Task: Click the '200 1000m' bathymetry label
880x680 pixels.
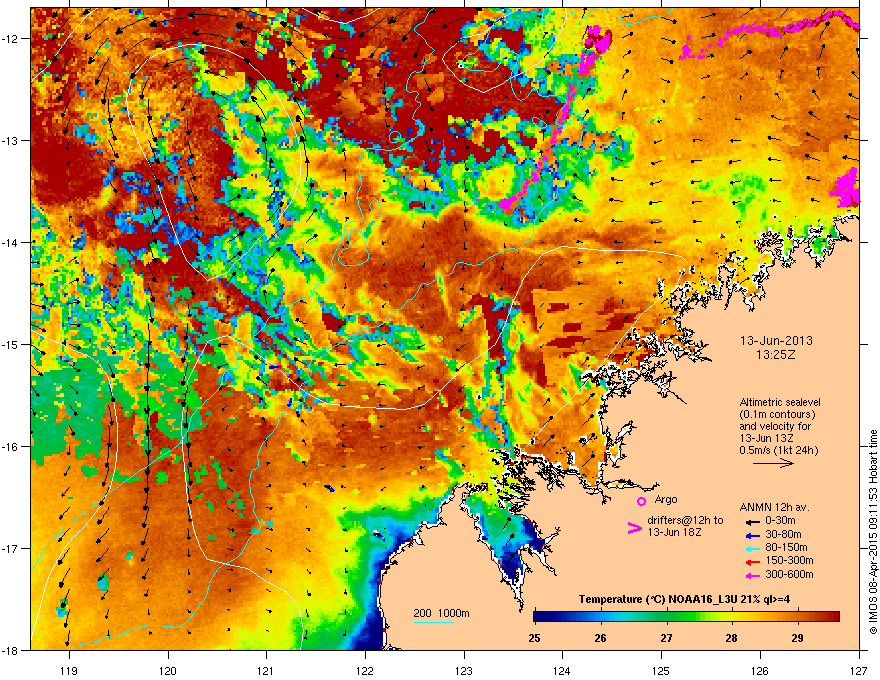Action: pyautogui.click(x=441, y=613)
